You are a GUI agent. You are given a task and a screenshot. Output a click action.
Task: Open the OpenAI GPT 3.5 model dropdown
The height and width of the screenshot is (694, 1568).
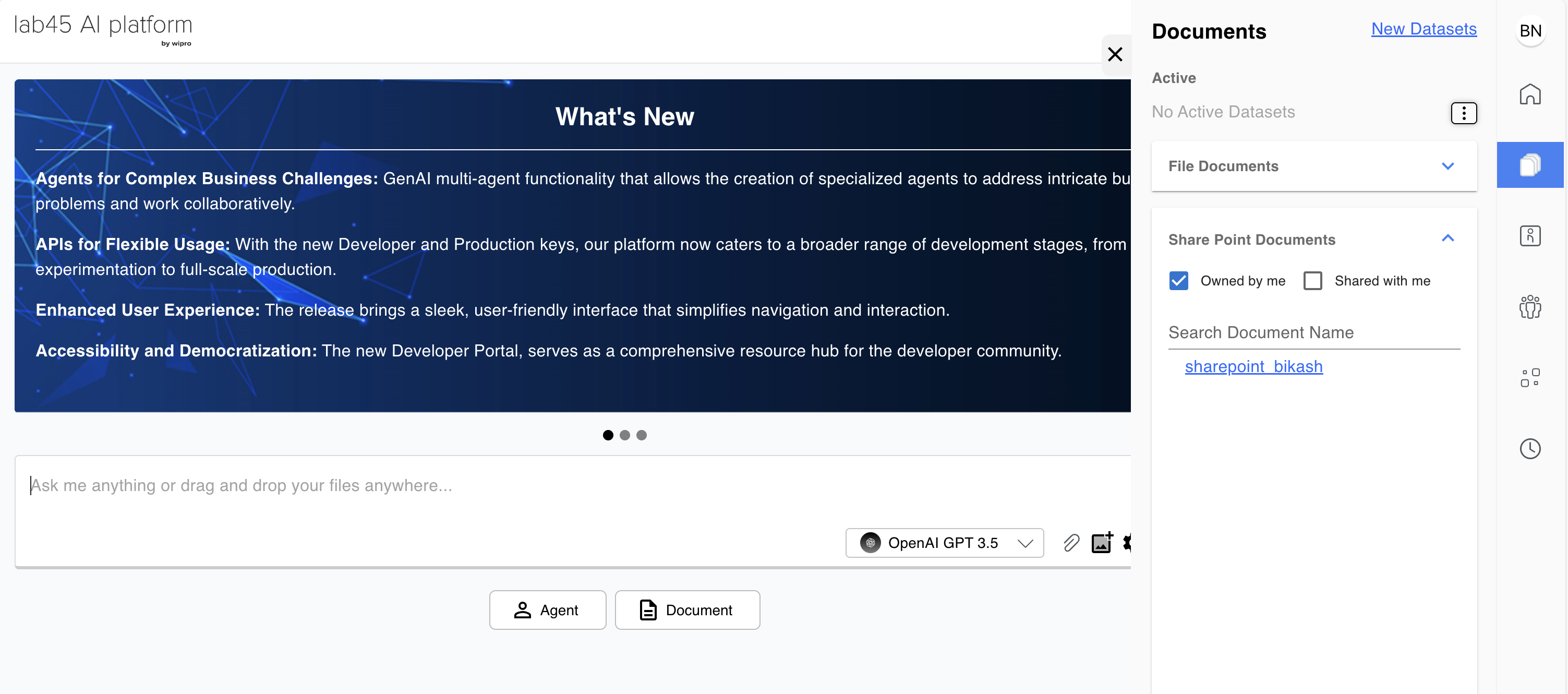coord(944,543)
